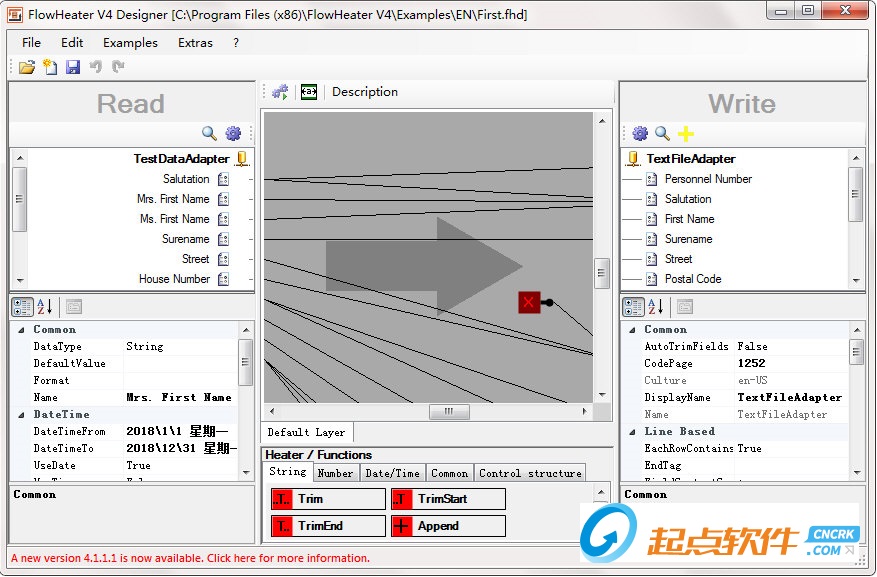Select Street field in Write list

tap(678, 259)
